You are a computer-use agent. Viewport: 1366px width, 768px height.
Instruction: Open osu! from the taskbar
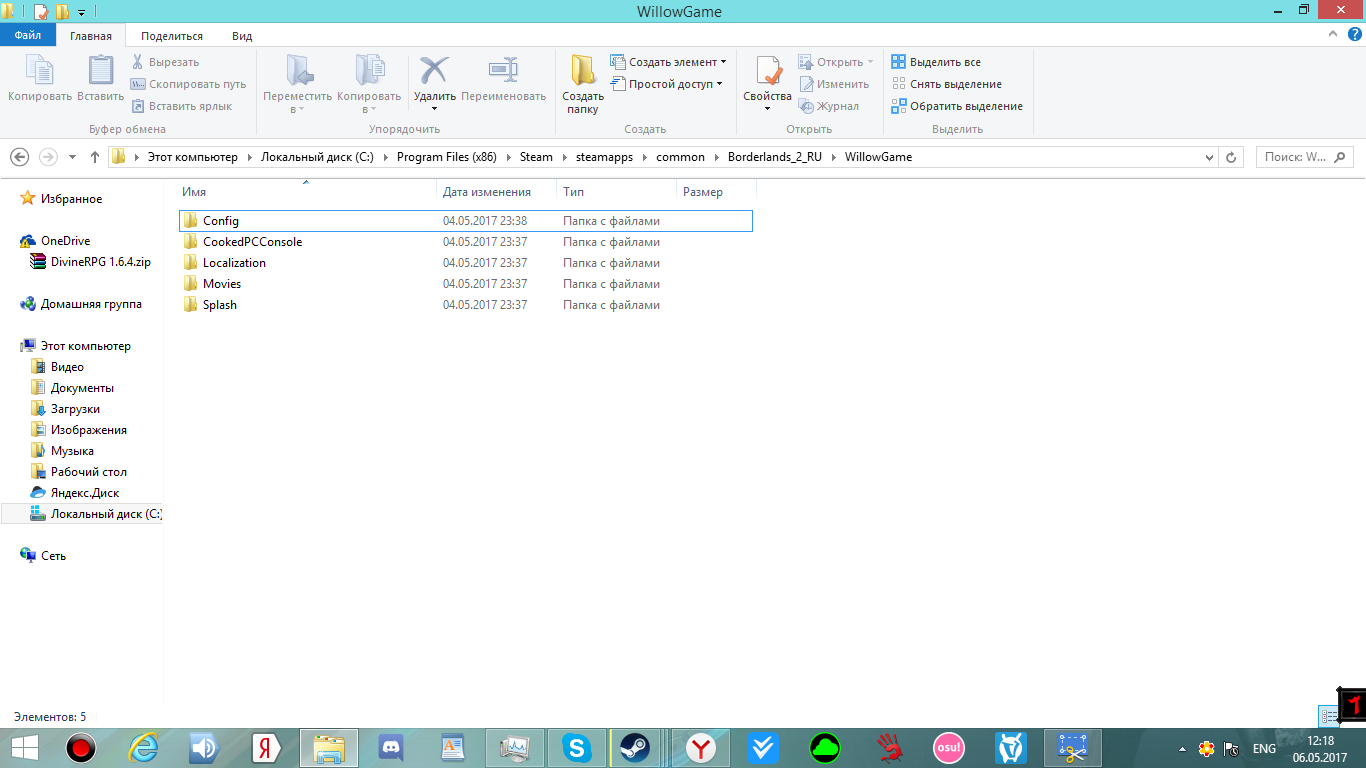point(948,748)
